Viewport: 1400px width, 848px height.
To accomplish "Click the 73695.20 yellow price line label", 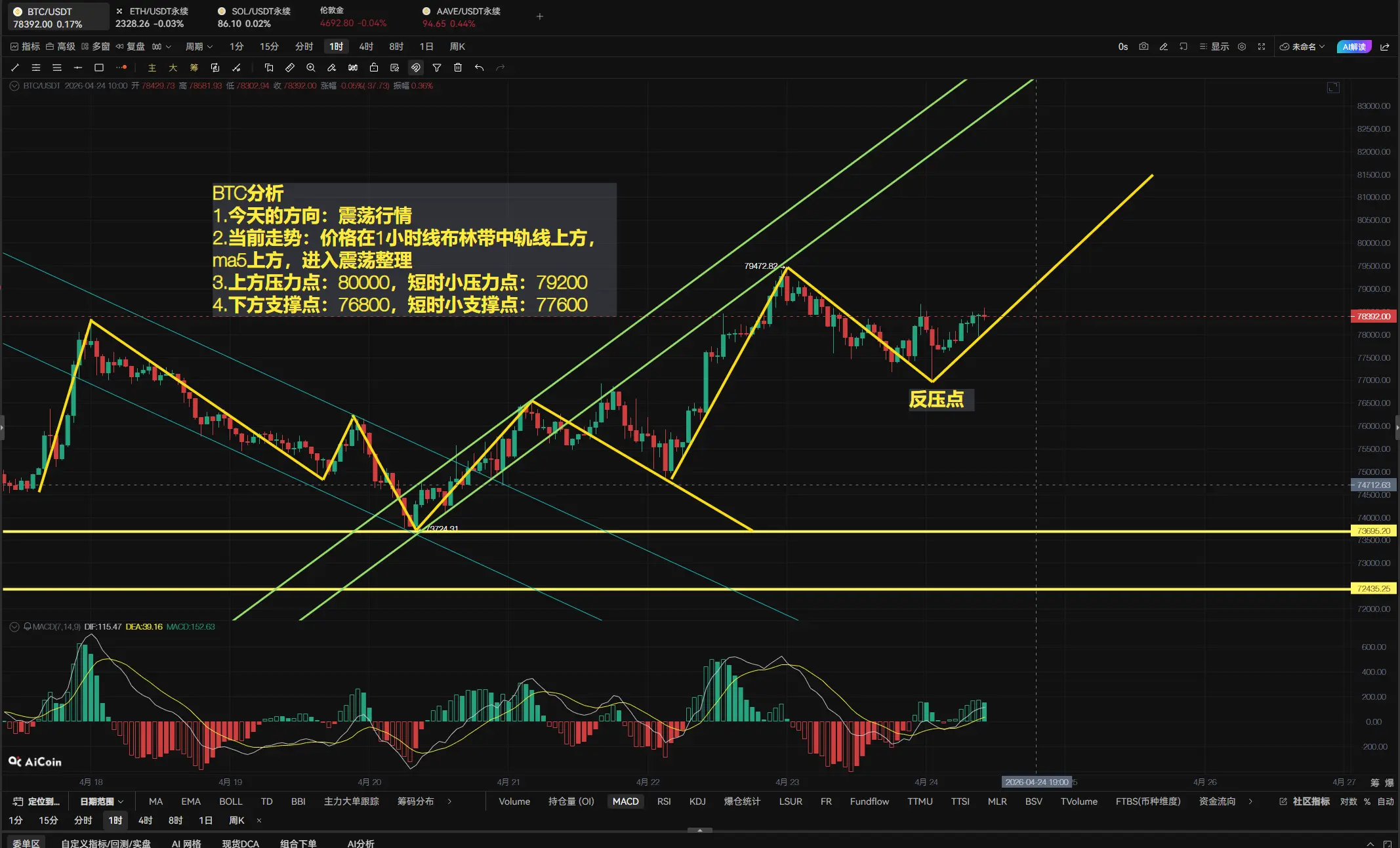I will [1373, 531].
